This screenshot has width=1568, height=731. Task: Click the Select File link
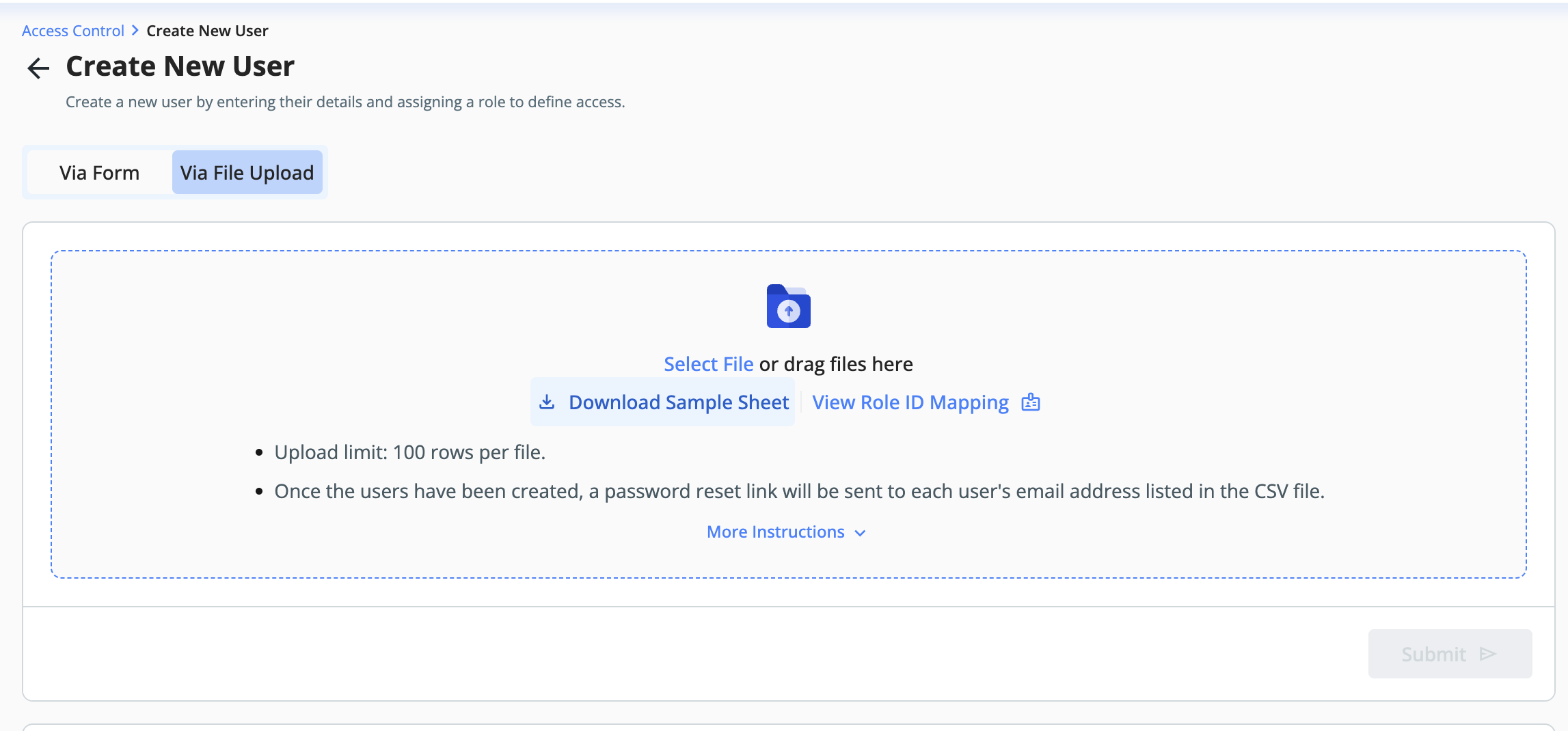[709, 363]
